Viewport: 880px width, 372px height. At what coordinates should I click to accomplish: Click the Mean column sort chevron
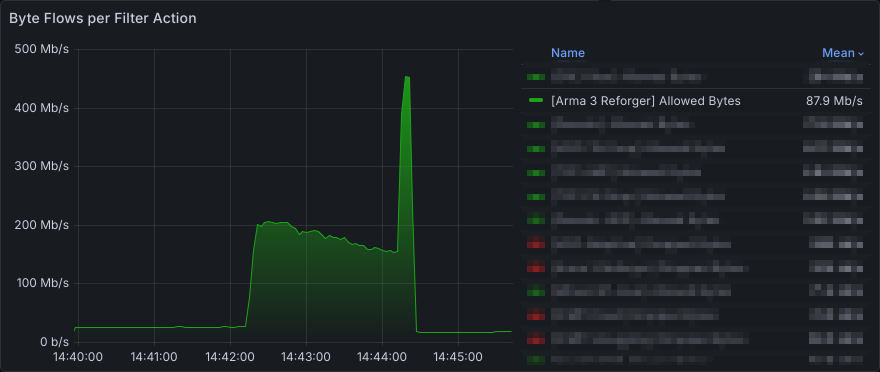pos(860,53)
